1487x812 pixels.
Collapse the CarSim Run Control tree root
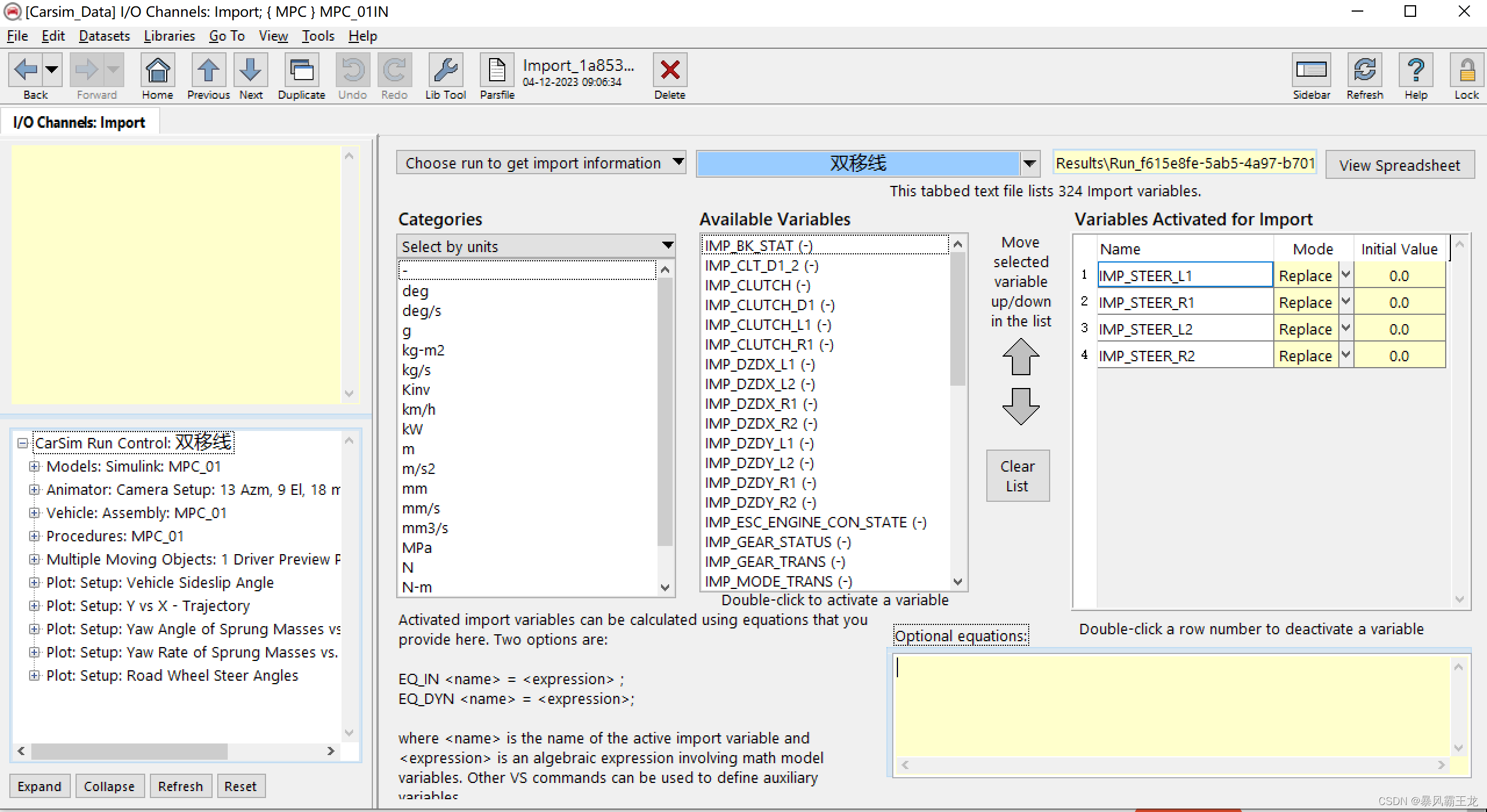[x=23, y=443]
